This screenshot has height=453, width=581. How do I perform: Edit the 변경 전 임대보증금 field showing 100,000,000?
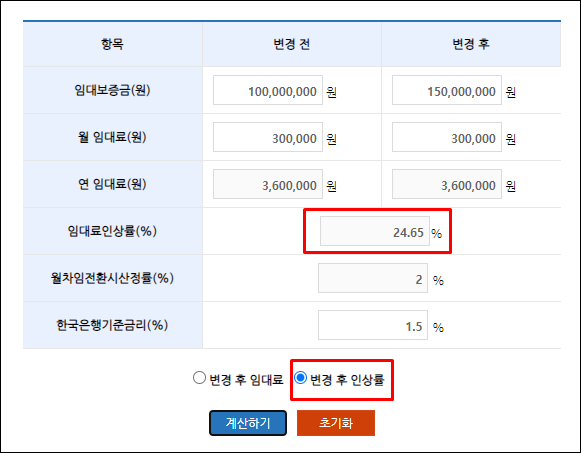[268, 90]
